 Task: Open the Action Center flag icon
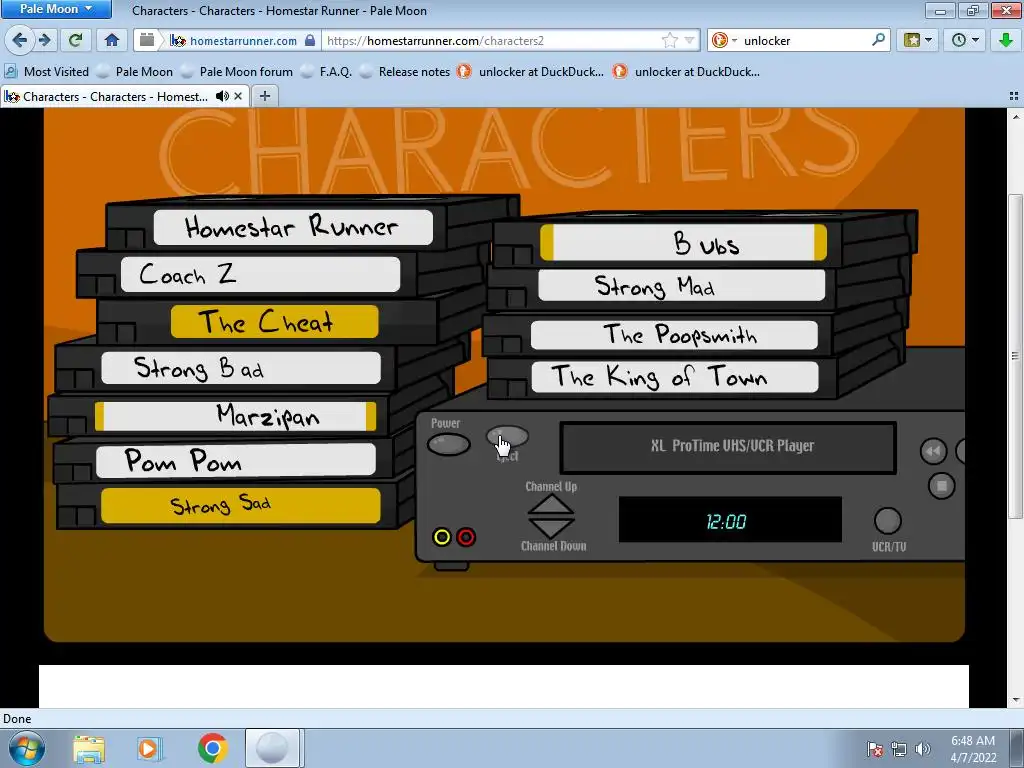tap(874, 748)
